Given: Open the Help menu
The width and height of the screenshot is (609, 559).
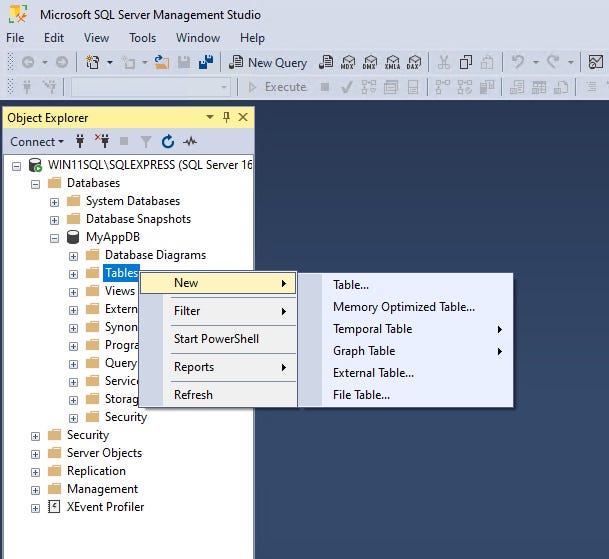Looking at the screenshot, I should [252, 38].
